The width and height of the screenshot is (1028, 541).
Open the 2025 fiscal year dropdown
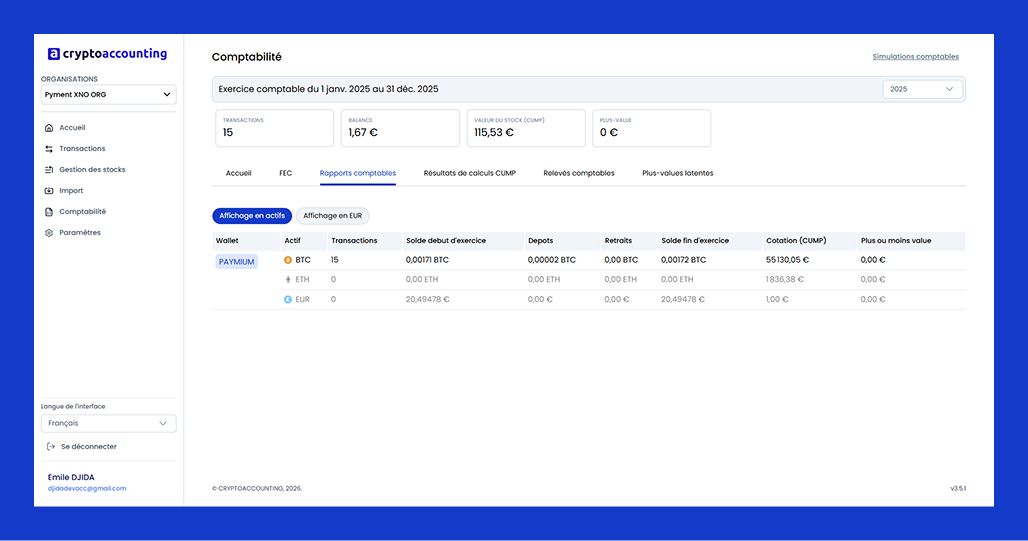[922, 89]
